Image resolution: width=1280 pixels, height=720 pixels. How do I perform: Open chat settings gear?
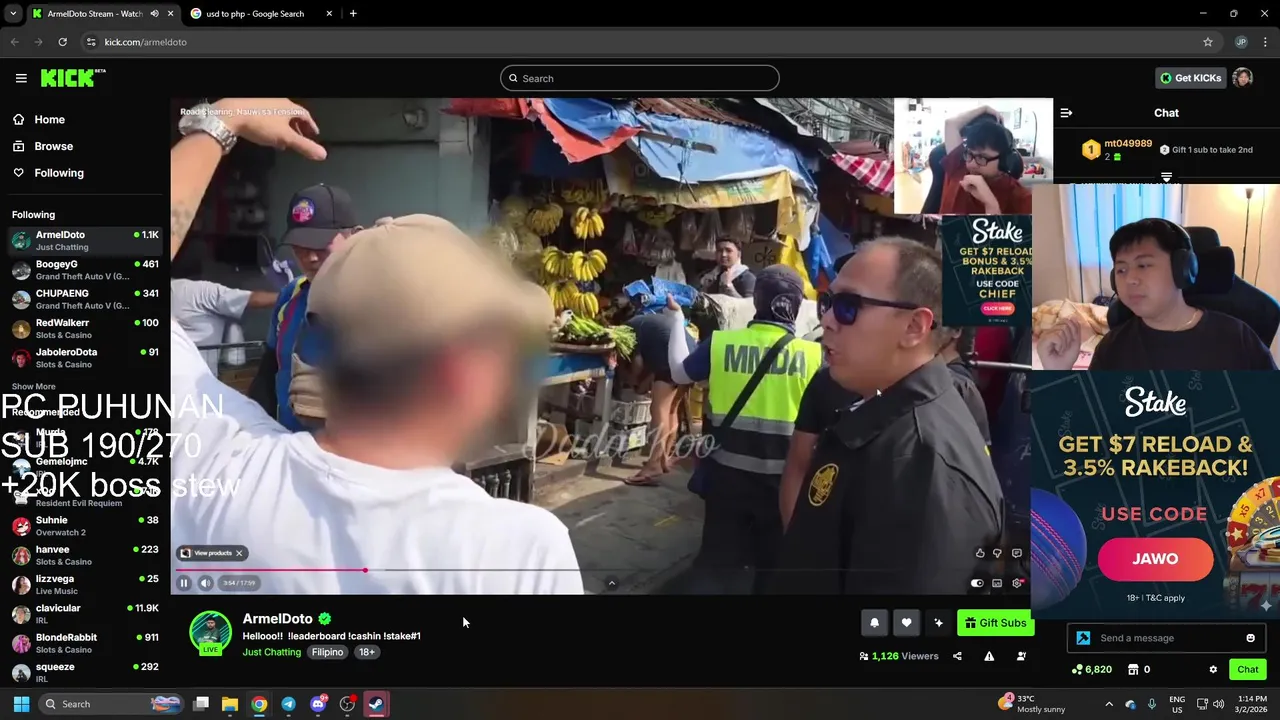pyautogui.click(x=1213, y=670)
